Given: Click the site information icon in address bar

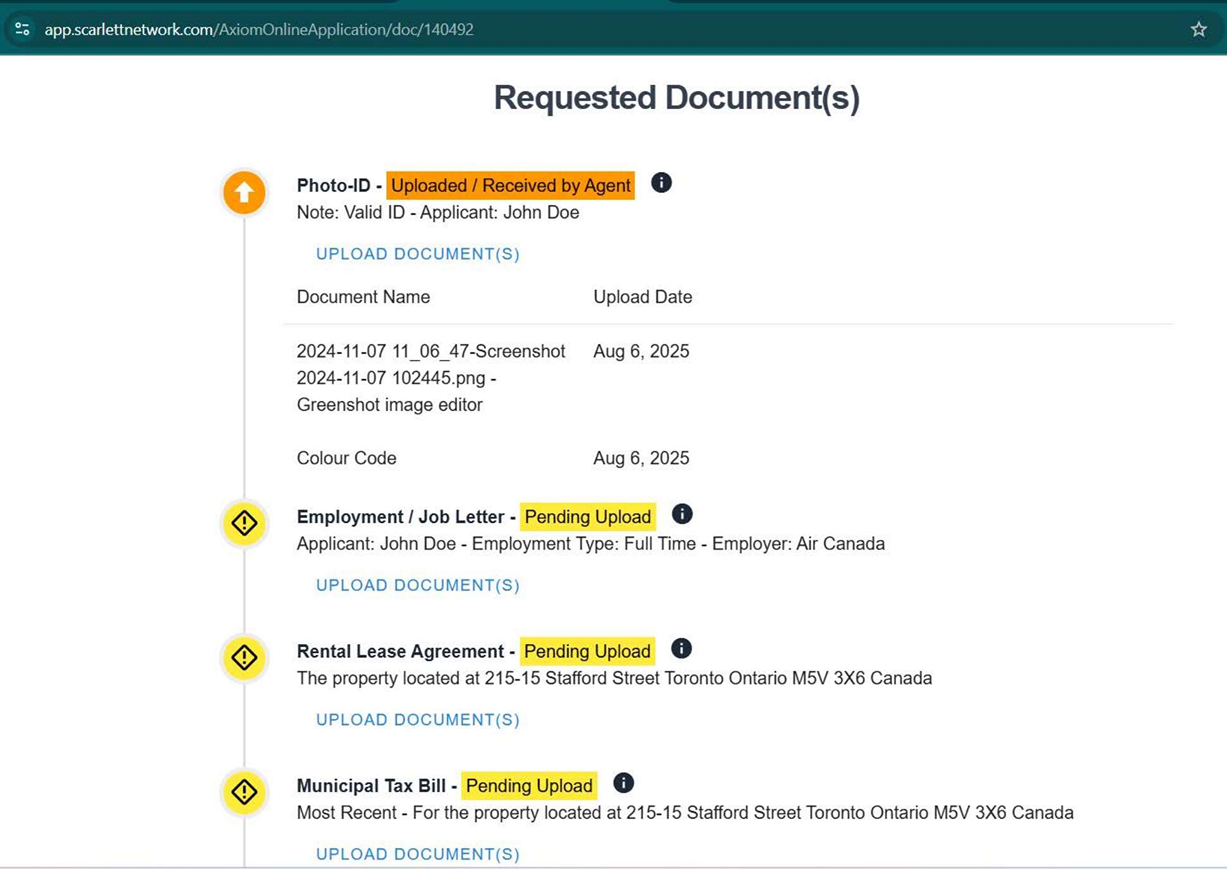Looking at the screenshot, I should pos(22,29).
